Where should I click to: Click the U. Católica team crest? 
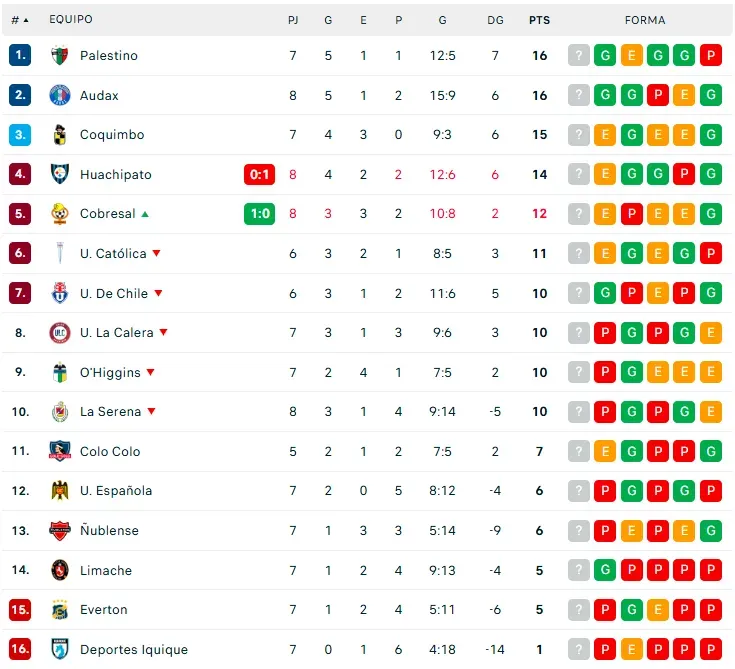pos(60,254)
